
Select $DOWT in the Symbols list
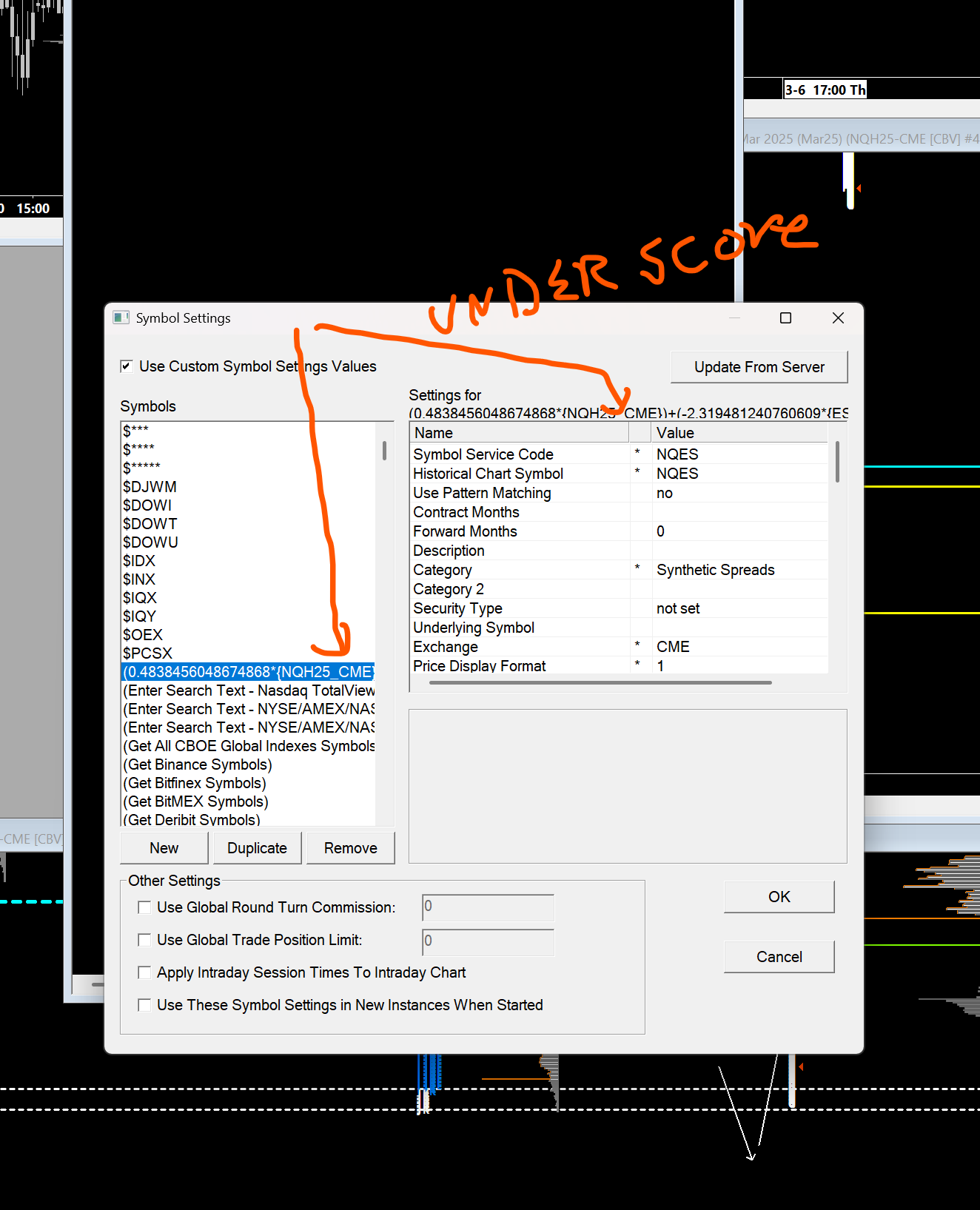coord(248,524)
